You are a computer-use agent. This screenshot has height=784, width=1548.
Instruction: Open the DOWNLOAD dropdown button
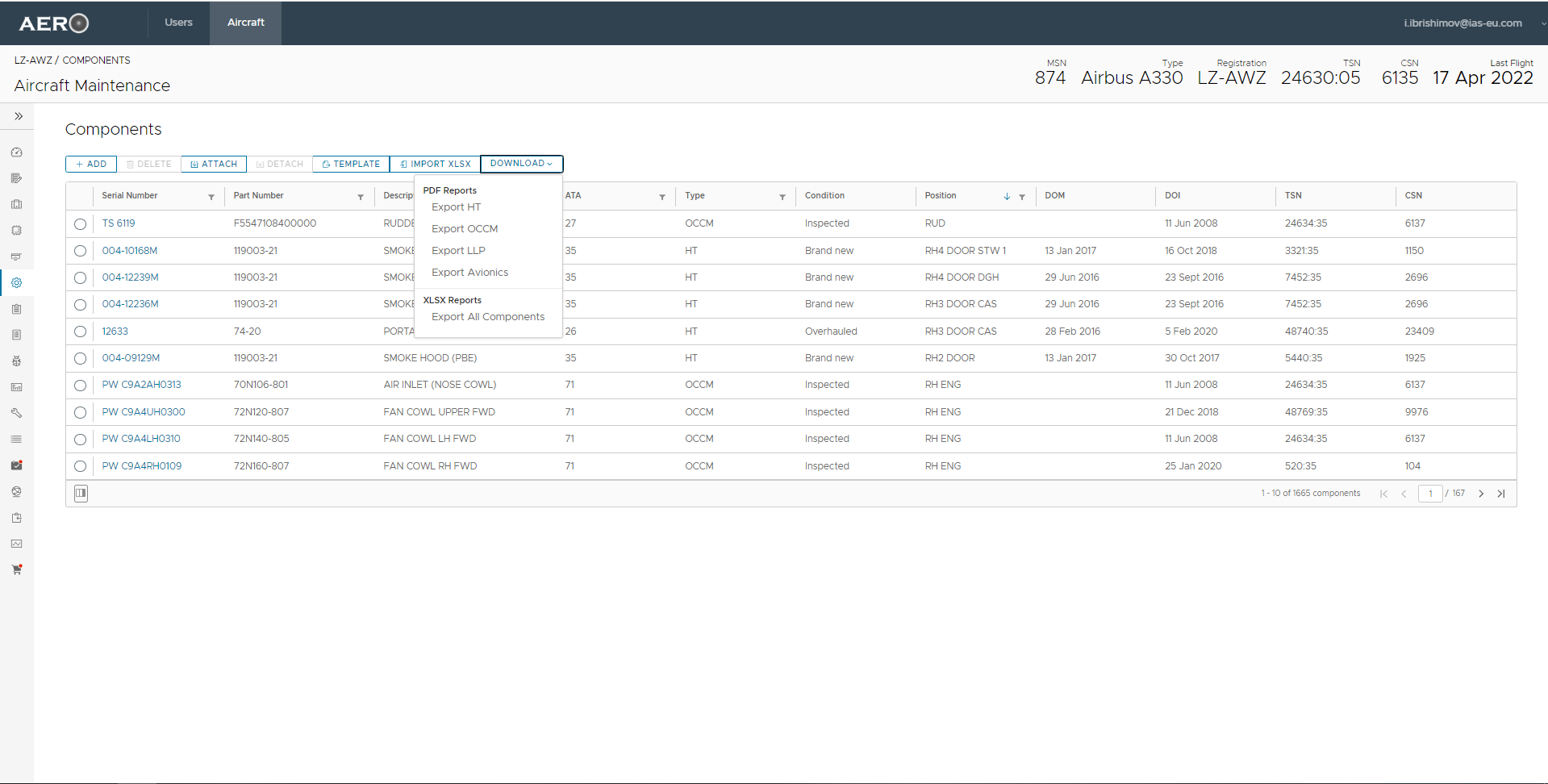pyautogui.click(x=521, y=164)
